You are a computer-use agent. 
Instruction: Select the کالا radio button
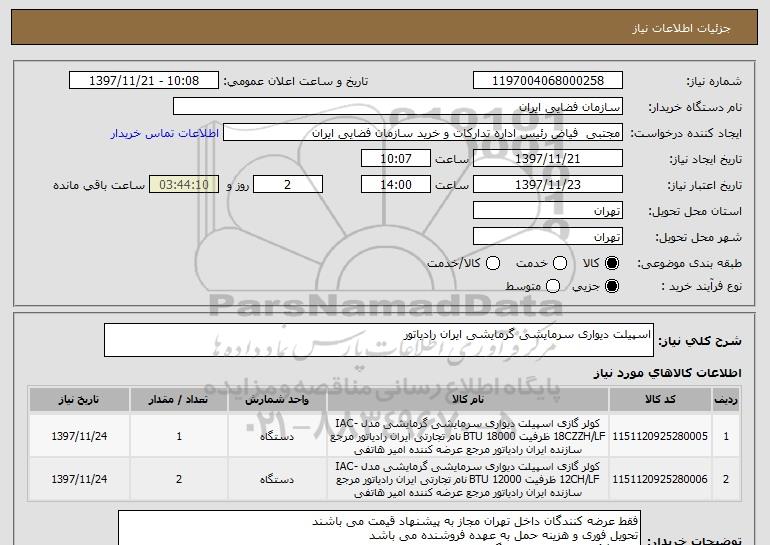click(x=612, y=263)
